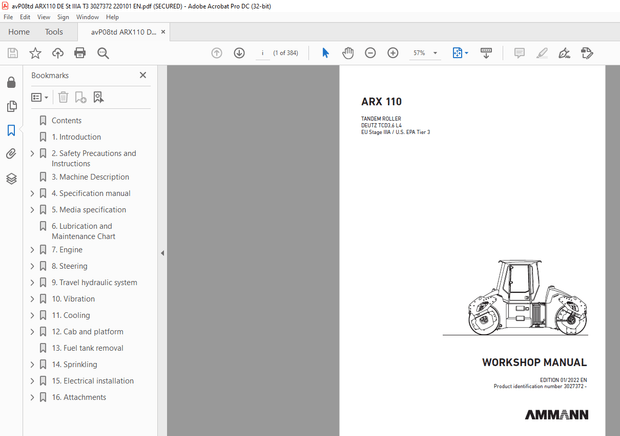Image resolution: width=620 pixels, height=436 pixels.
Task: Open the bookmarks options dropdown
Action: click(40, 97)
